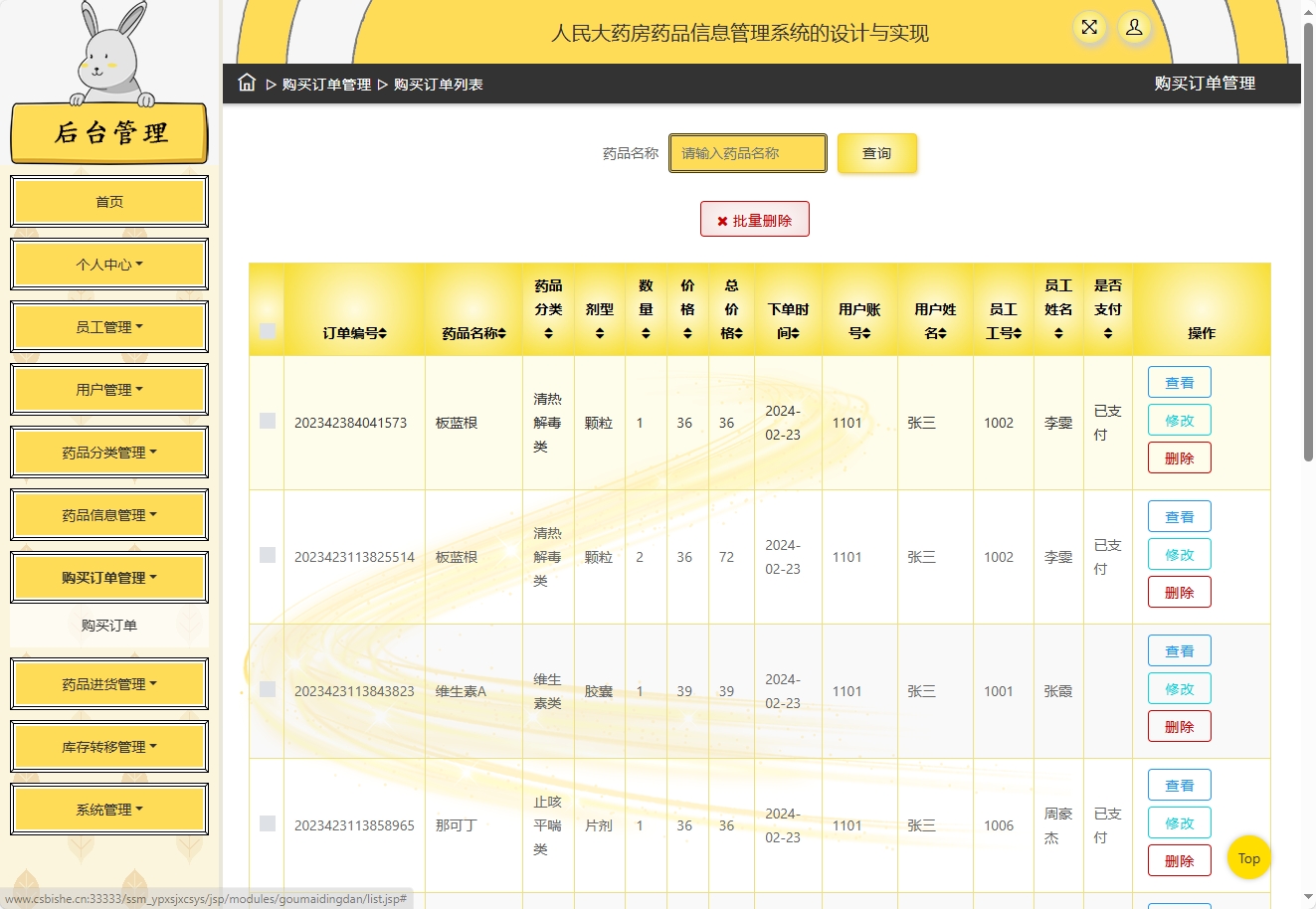Select the checkbox next to 维生素A order
The image size is (1316, 909).
tap(266, 689)
